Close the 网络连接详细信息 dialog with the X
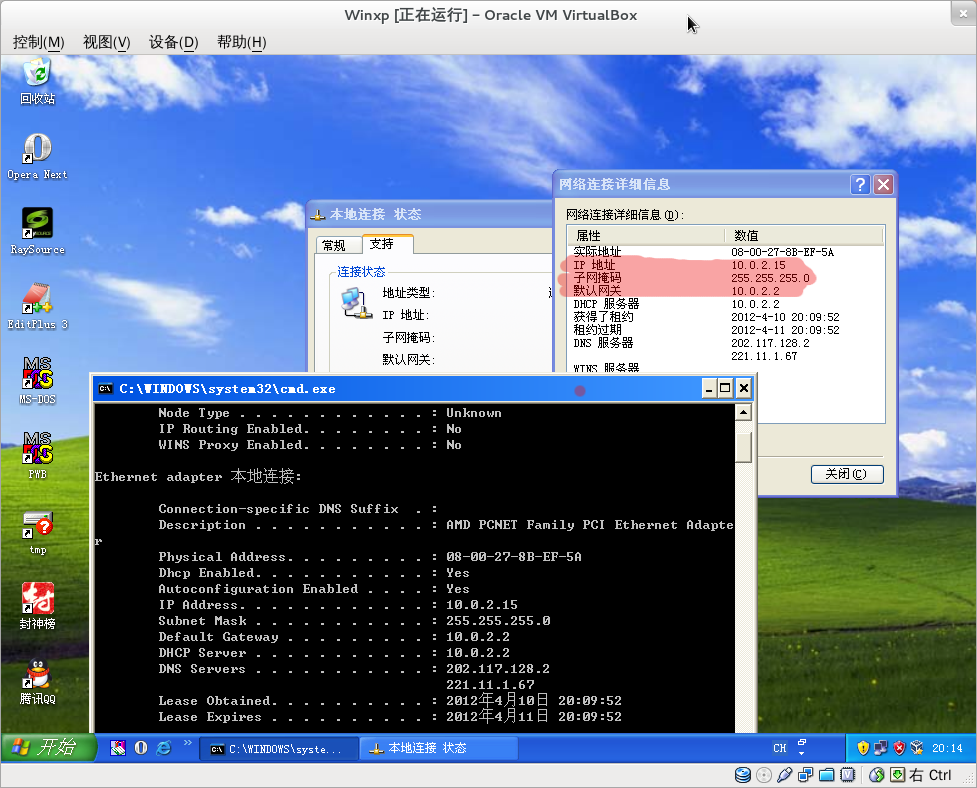This screenshot has height=788, width=977. (883, 184)
